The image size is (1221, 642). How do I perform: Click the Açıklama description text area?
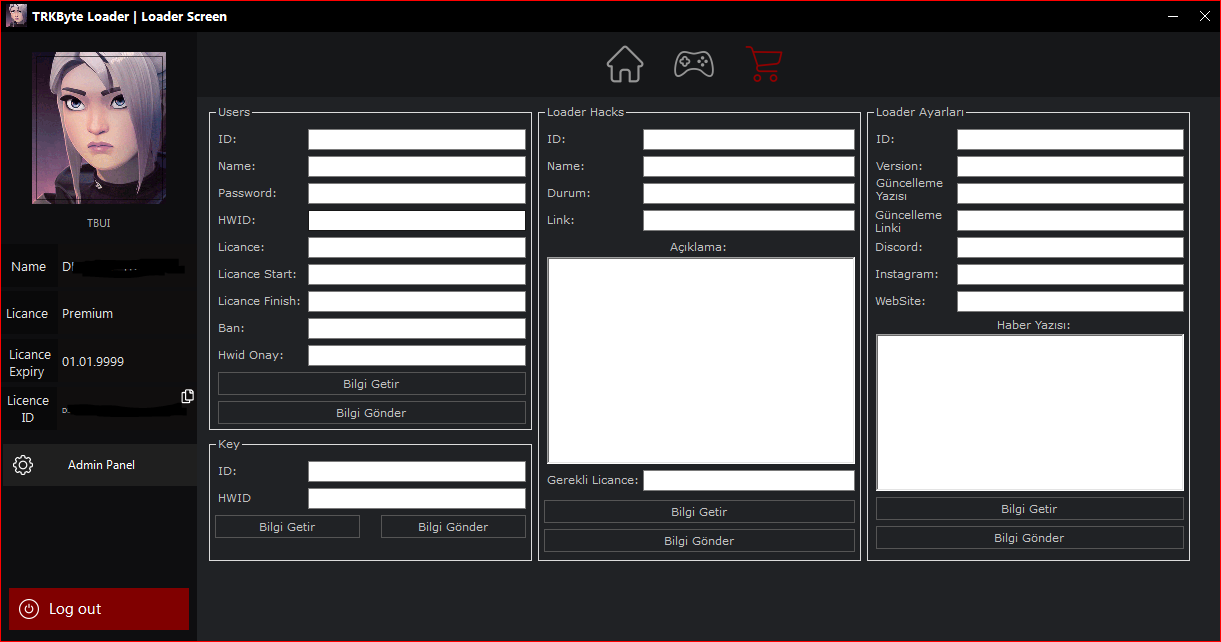[x=701, y=361]
